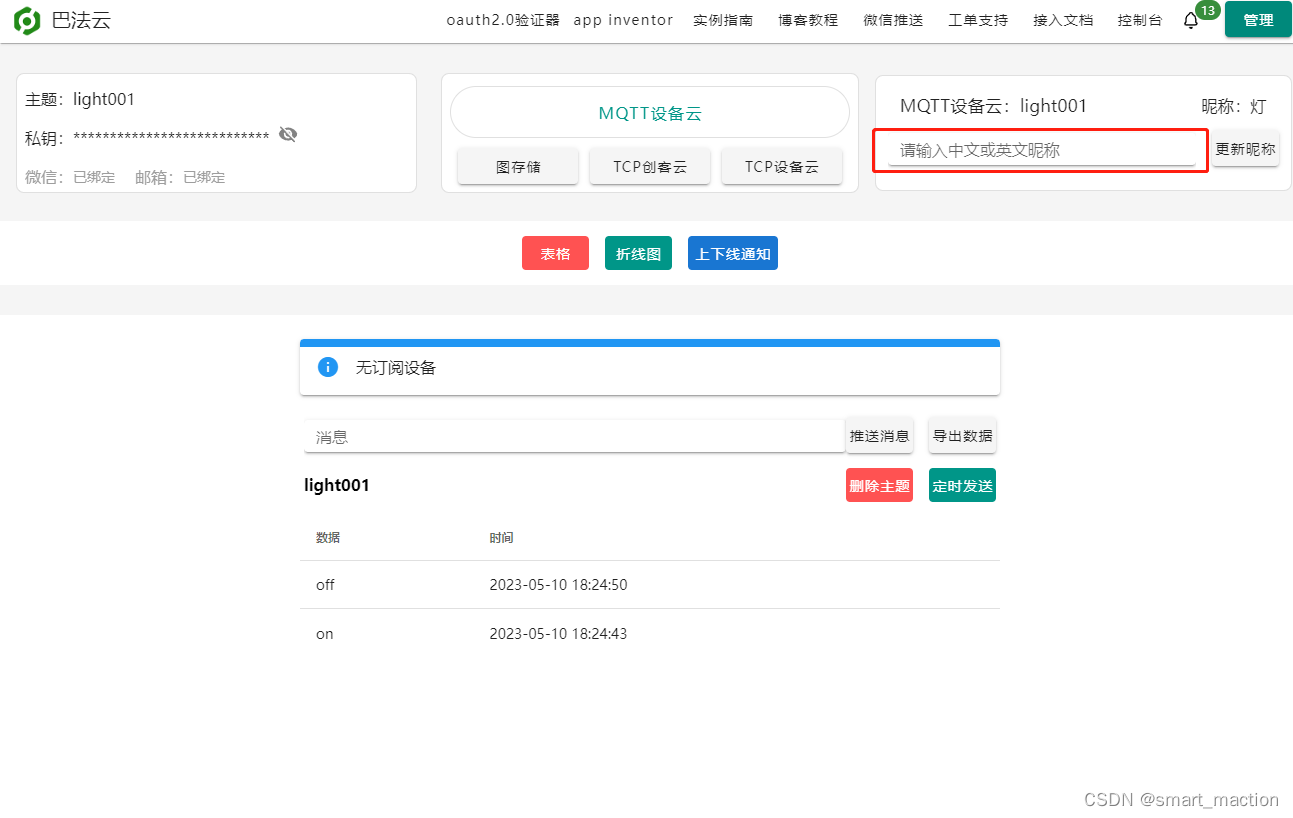Screen dimensions: 1293x818
Task: Click 导出数据 button
Action: tap(962, 435)
